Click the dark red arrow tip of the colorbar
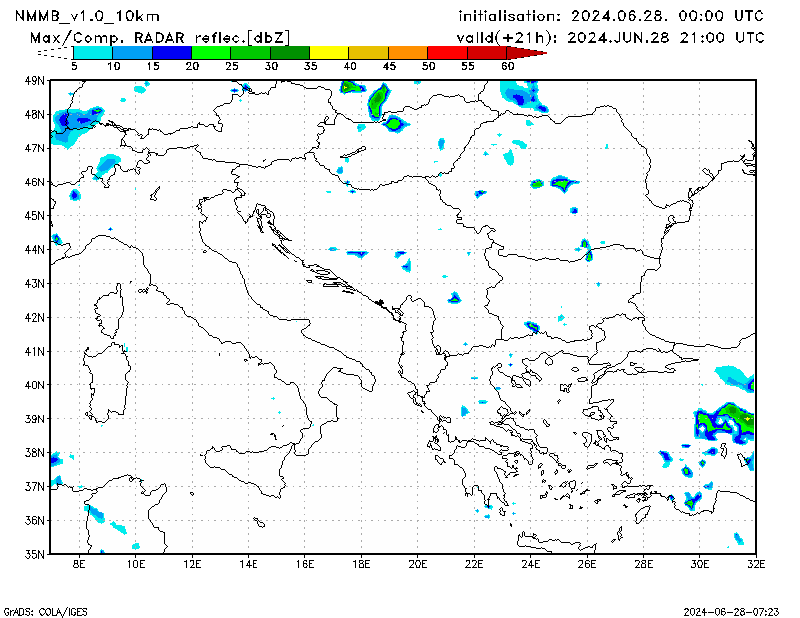This screenshot has width=800, height=618. 533,51
